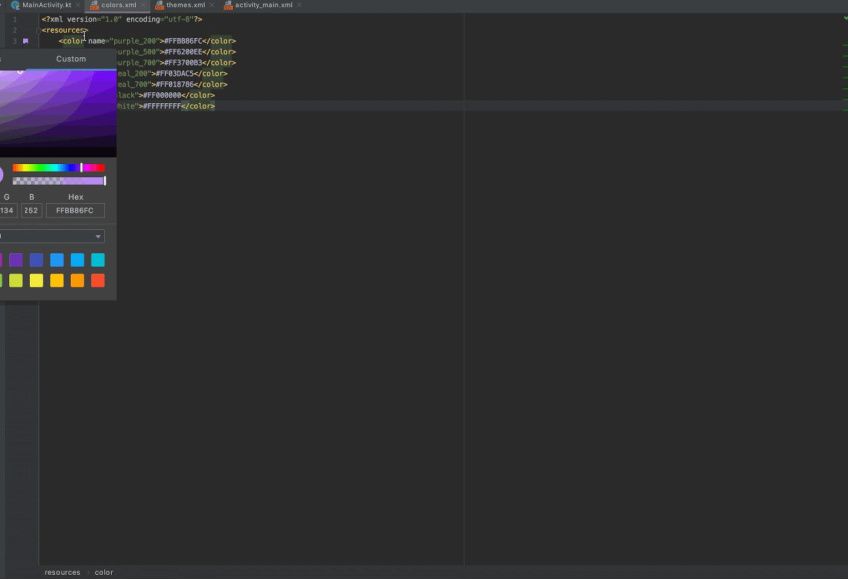This screenshot has width=848, height=580.
Task: Click the Hex input field showing FFBB86FC
Action: [75, 210]
